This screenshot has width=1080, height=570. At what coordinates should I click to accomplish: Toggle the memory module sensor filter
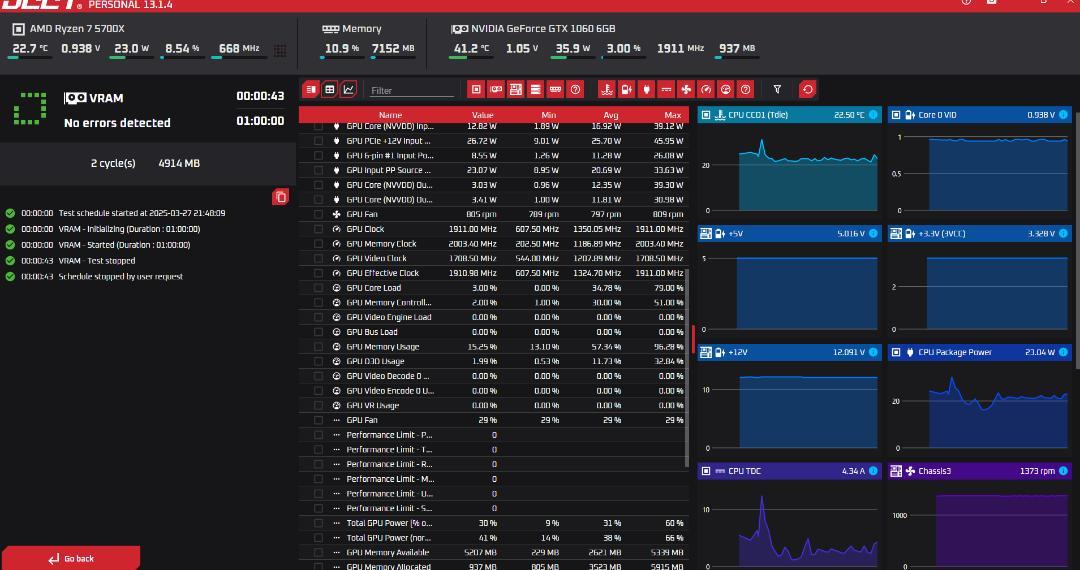point(556,89)
